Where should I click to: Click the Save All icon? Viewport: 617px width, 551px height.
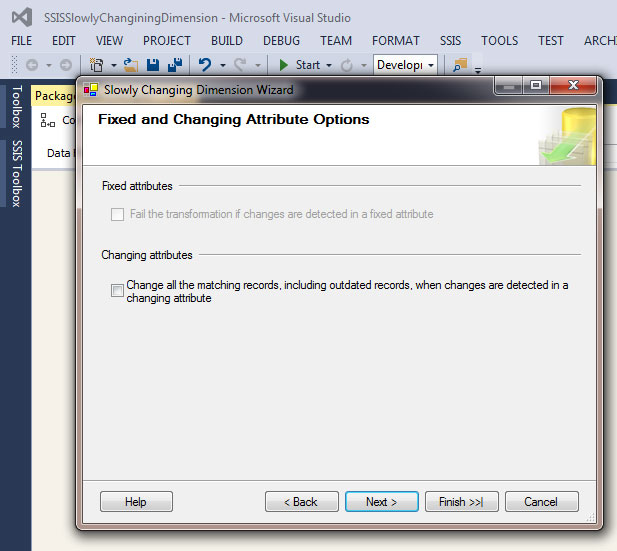175,65
